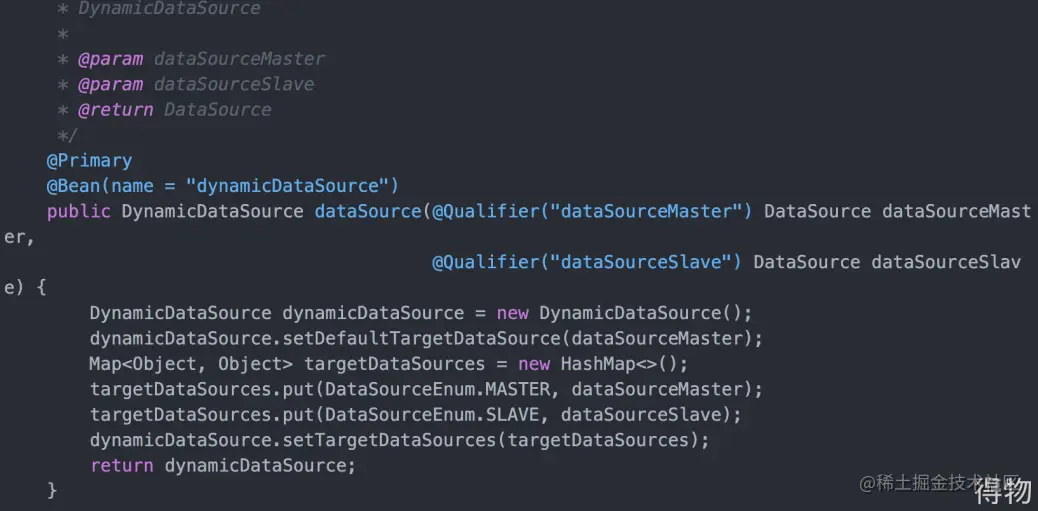Click the @Qualifier("dataSourceSlave") annotation

click(x=586, y=262)
